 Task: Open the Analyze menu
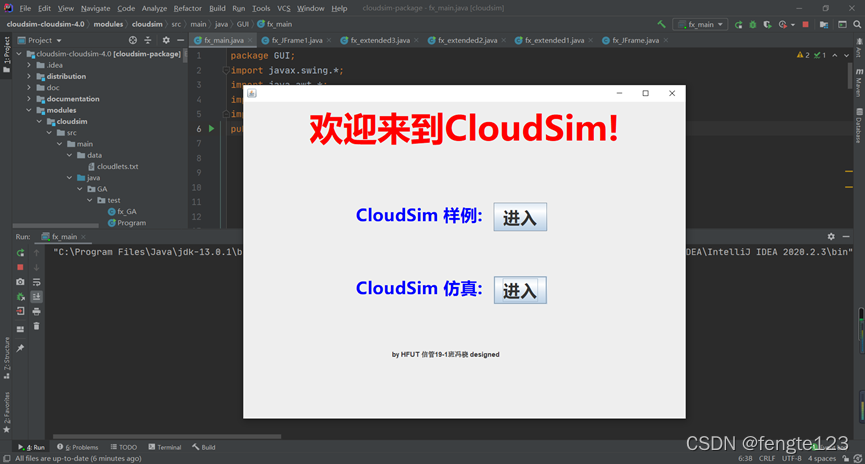154,8
